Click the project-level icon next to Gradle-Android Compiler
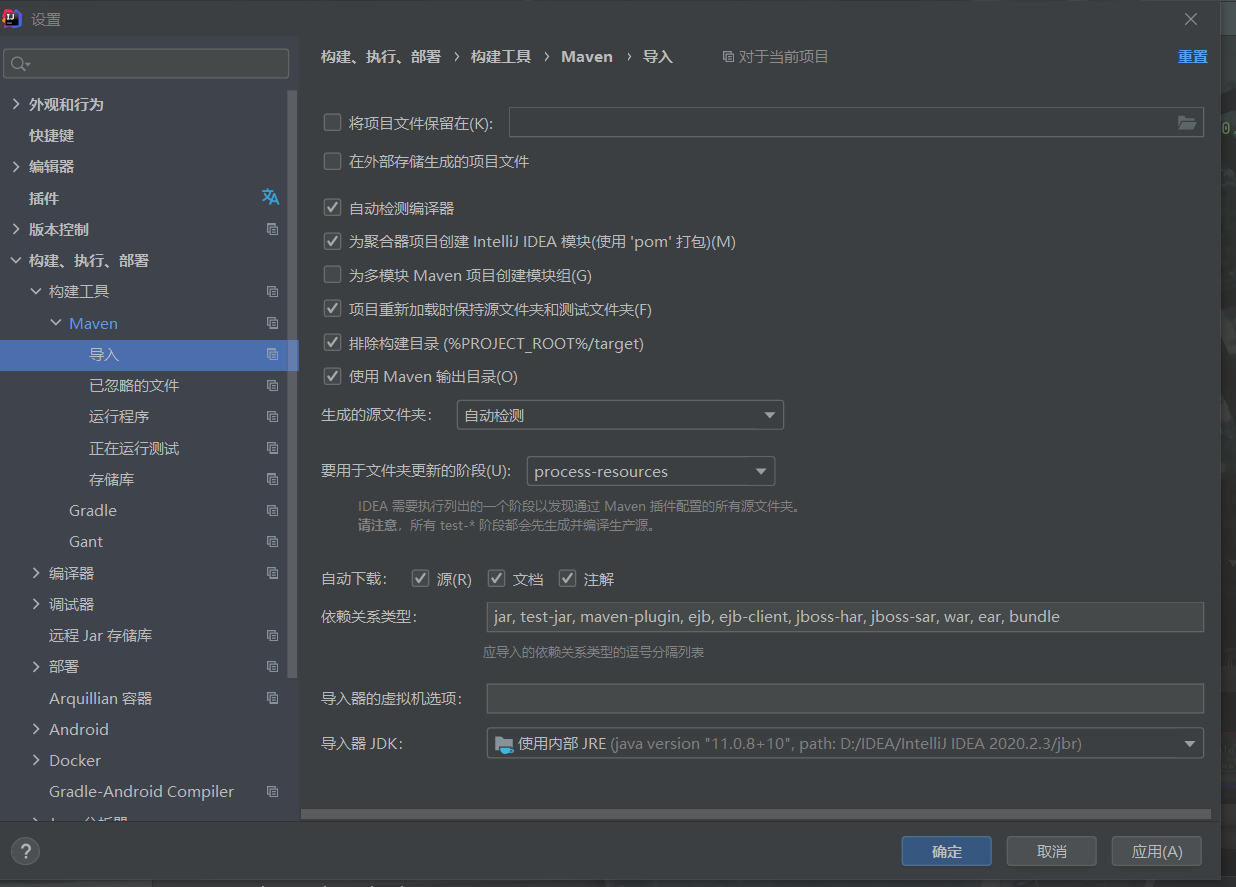This screenshot has width=1236, height=887. click(x=272, y=791)
